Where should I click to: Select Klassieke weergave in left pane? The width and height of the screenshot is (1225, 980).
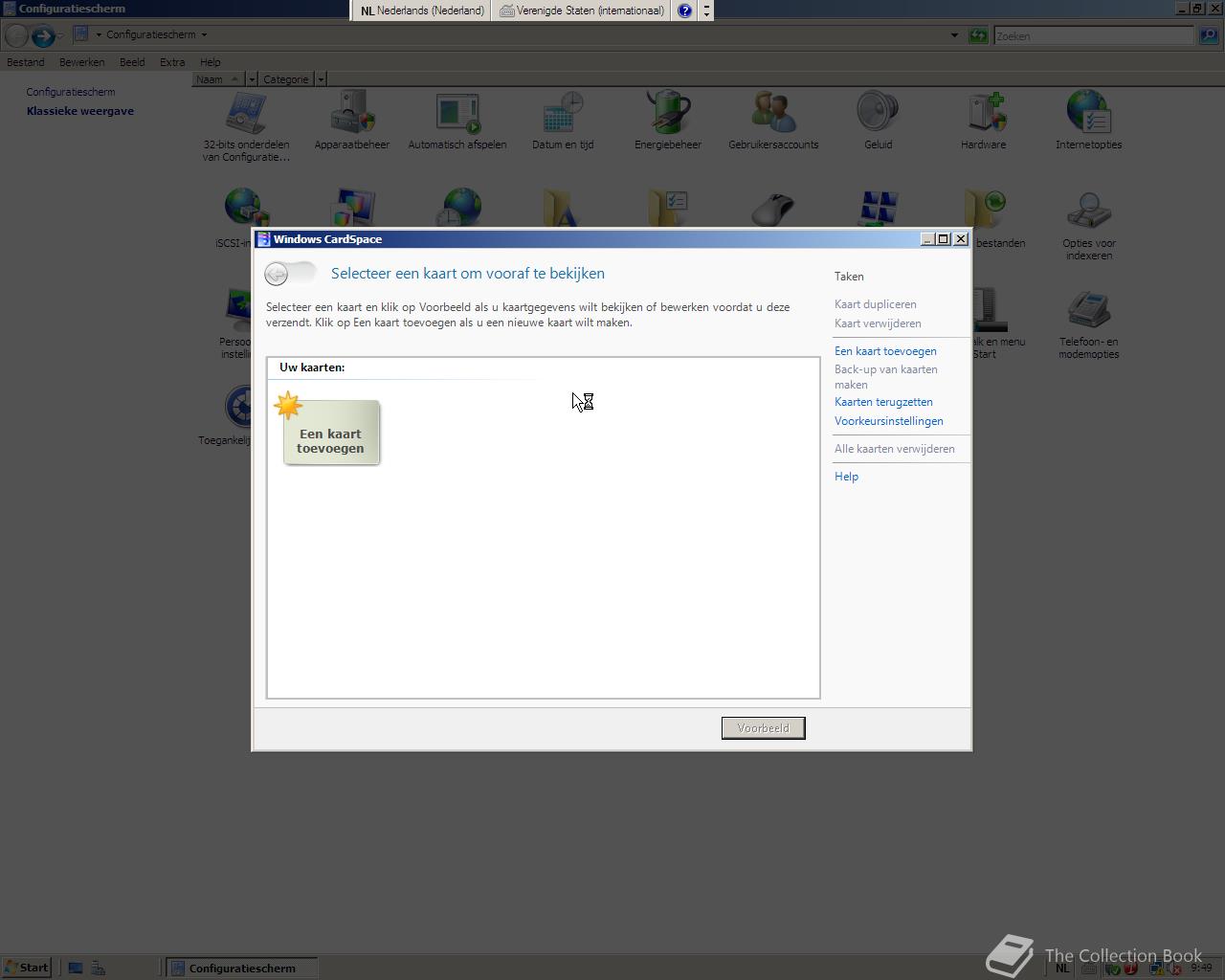(80, 111)
